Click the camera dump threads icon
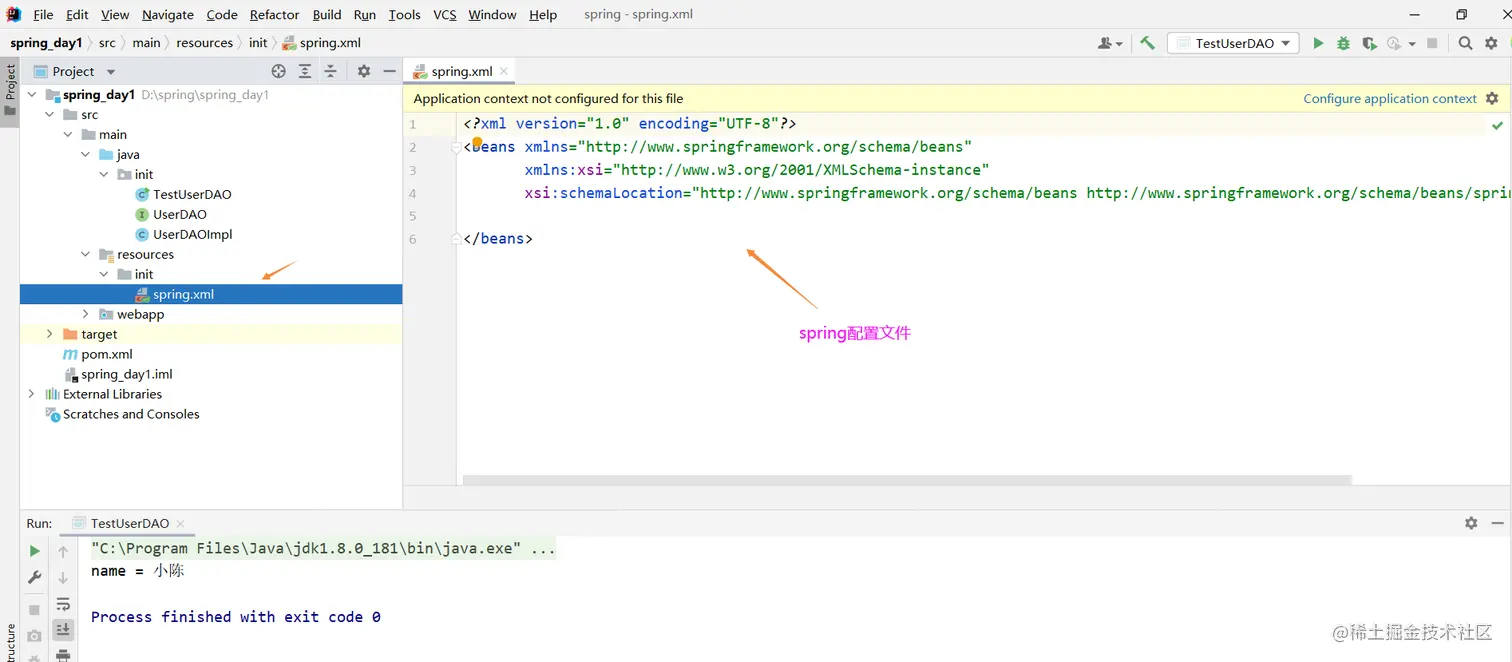 click(35, 636)
